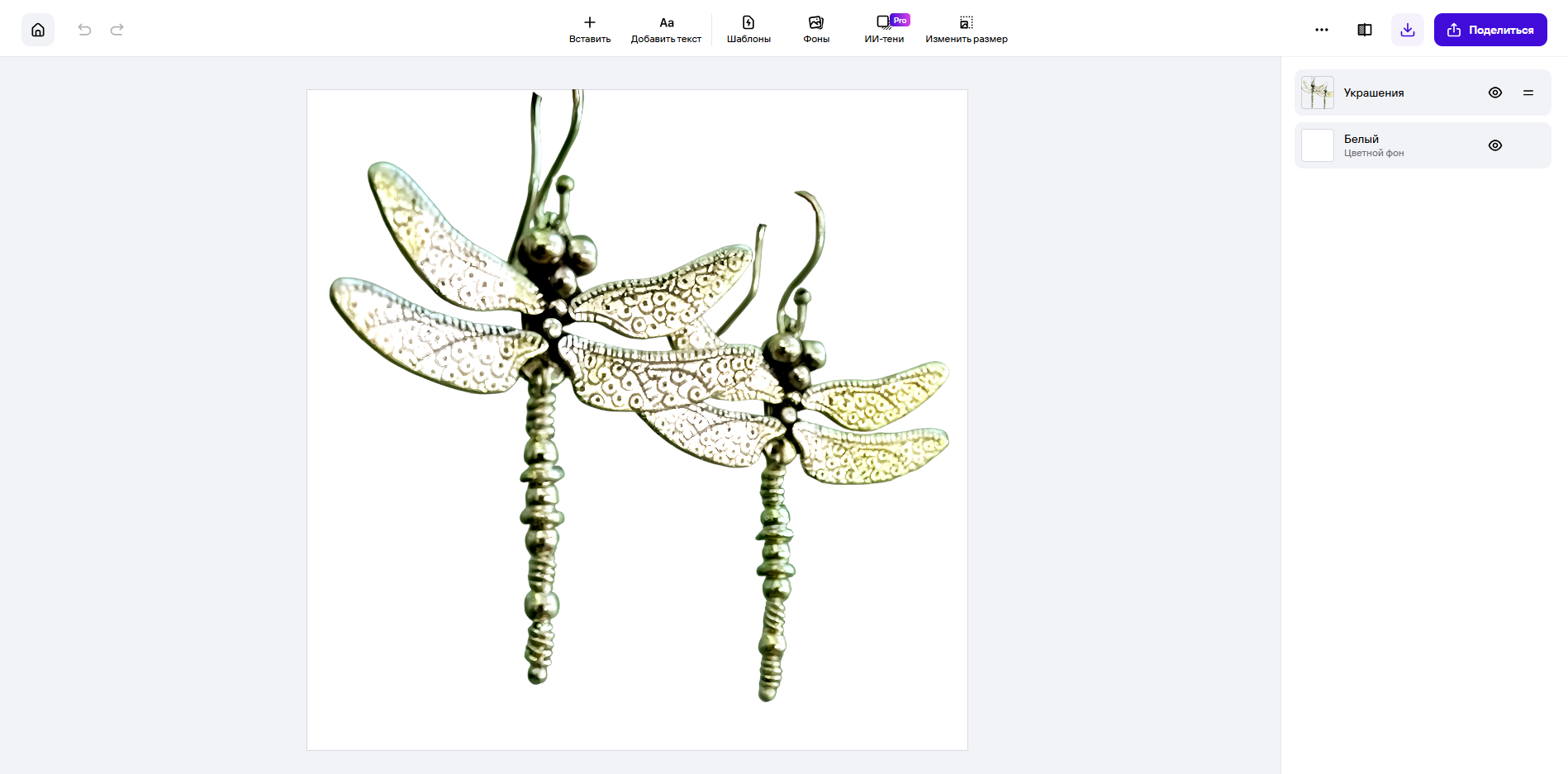Select the Белый layer name
Image resolution: width=1568 pixels, height=774 pixels.
(1361, 139)
